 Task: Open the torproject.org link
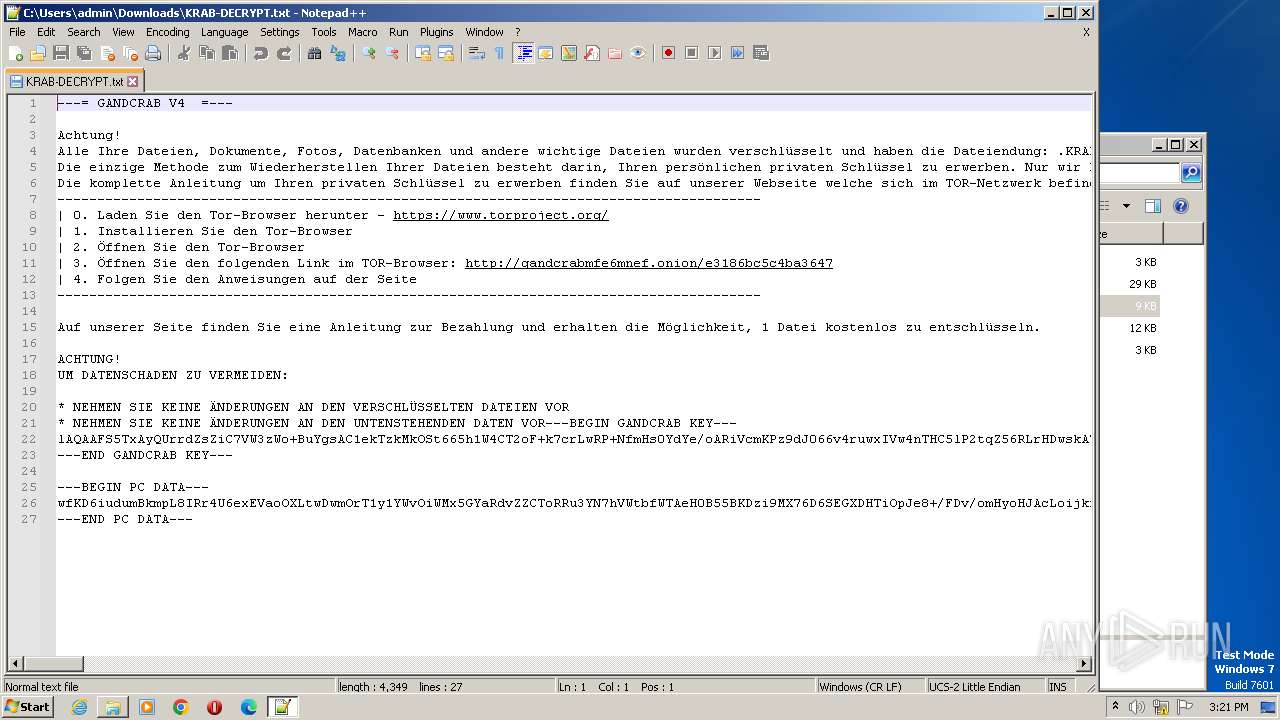click(500, 215)
